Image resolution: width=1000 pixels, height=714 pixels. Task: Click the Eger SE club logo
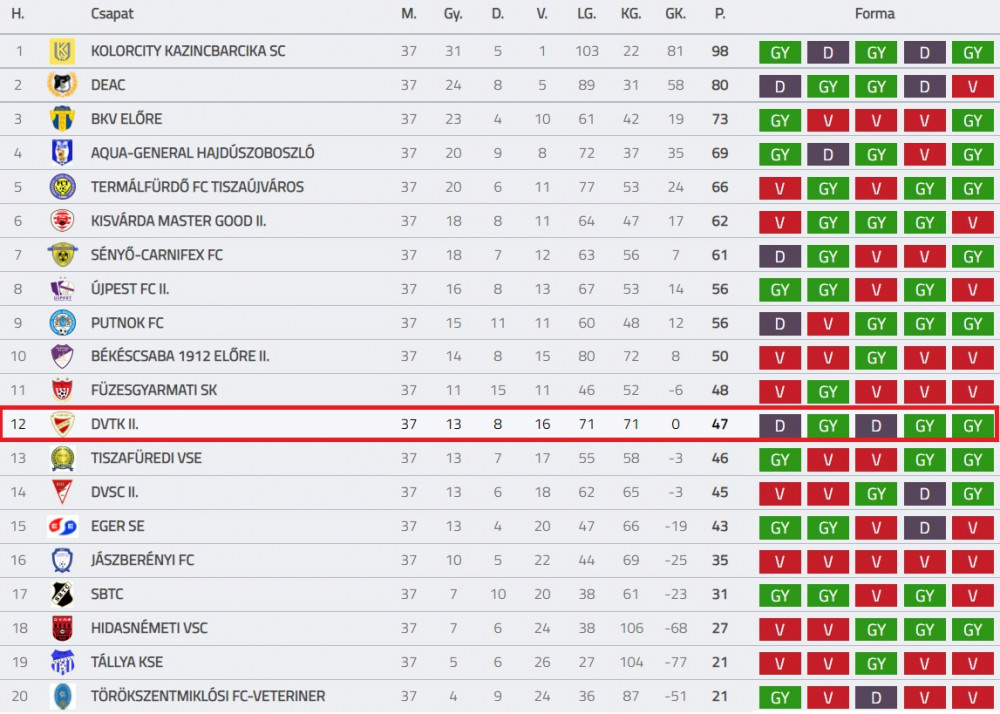[x=62, y=526]
